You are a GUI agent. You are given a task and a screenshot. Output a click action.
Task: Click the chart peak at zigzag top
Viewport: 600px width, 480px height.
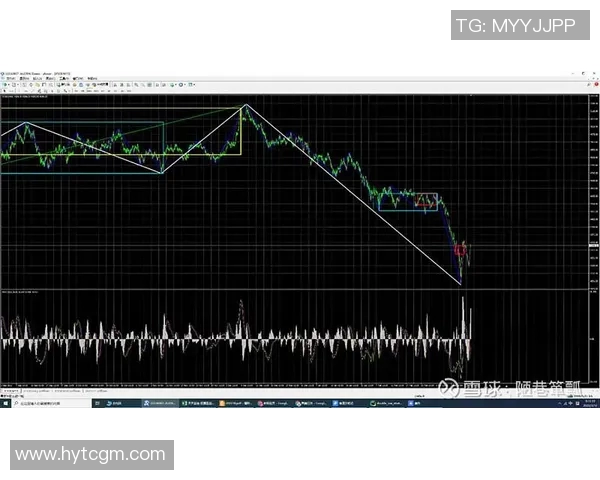(243, 105)
